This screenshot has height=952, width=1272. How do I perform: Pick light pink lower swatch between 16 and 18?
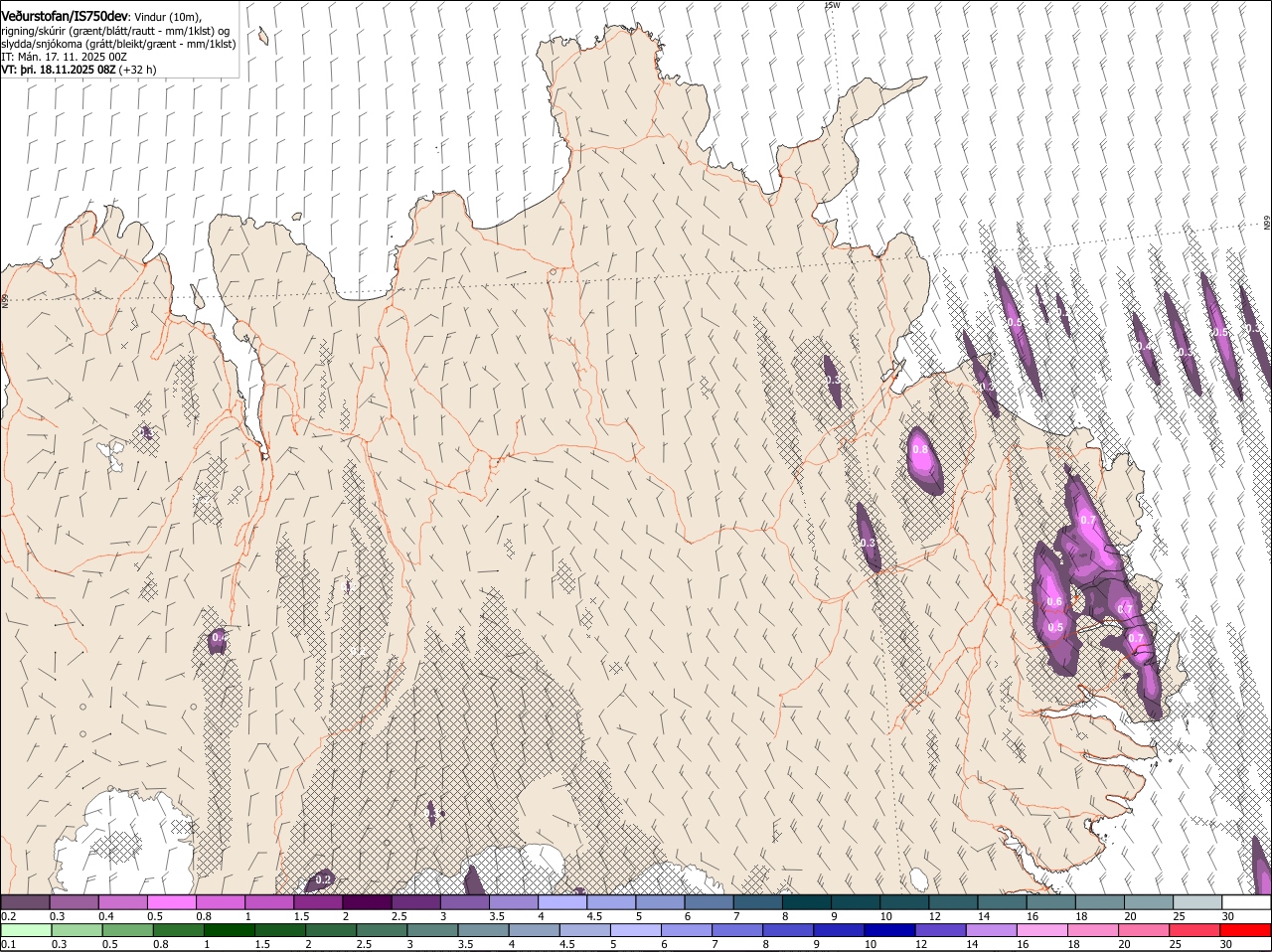1042,930
